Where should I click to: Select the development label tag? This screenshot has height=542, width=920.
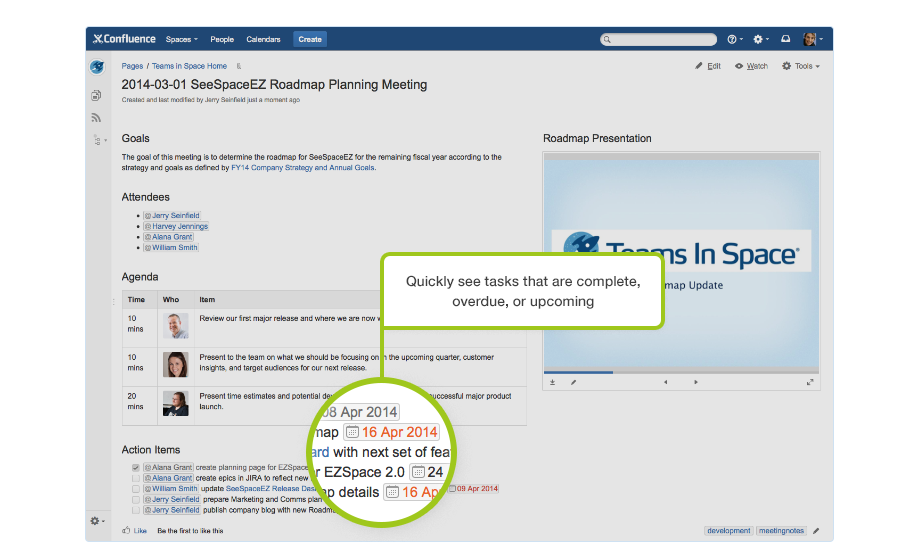(729, 530)
